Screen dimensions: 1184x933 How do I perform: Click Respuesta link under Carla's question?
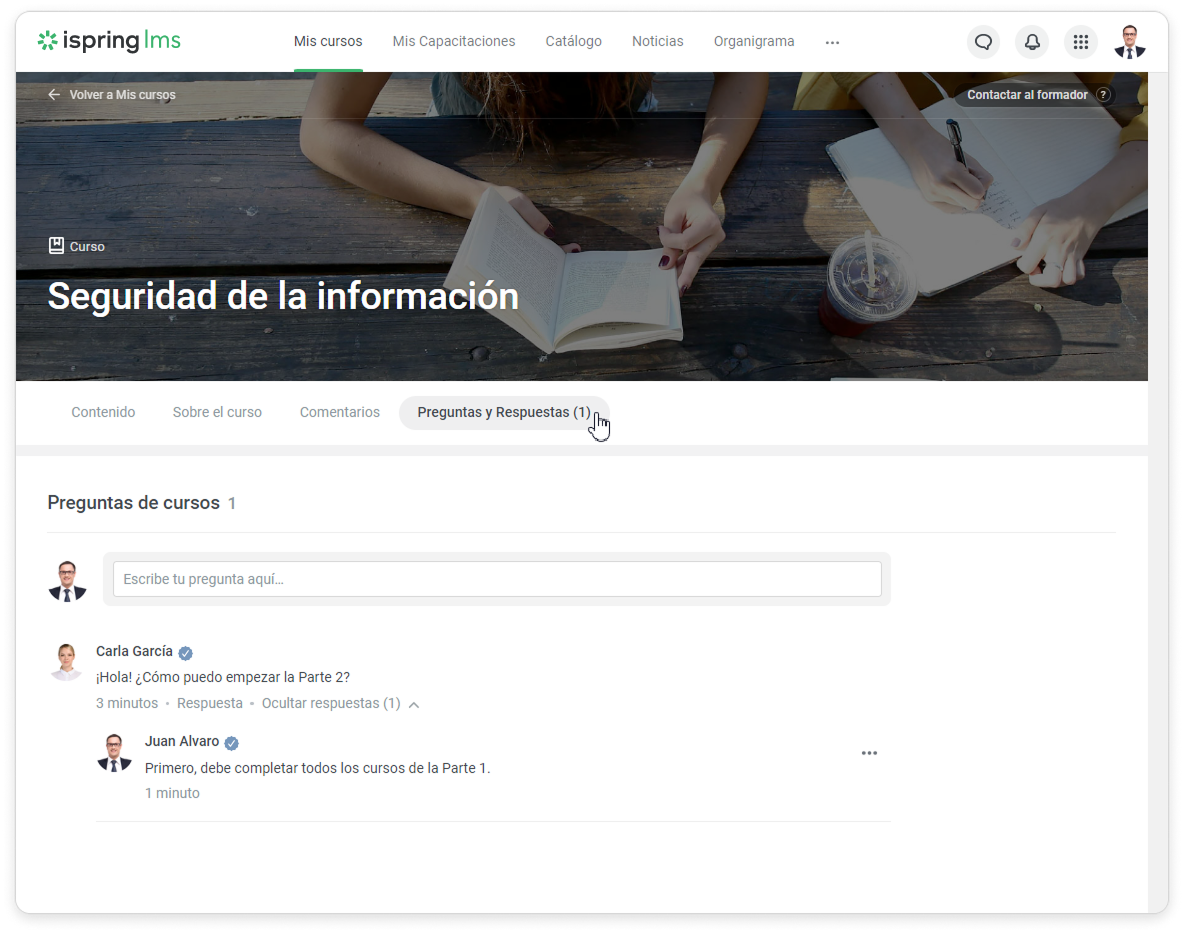[x=210, y=703]
